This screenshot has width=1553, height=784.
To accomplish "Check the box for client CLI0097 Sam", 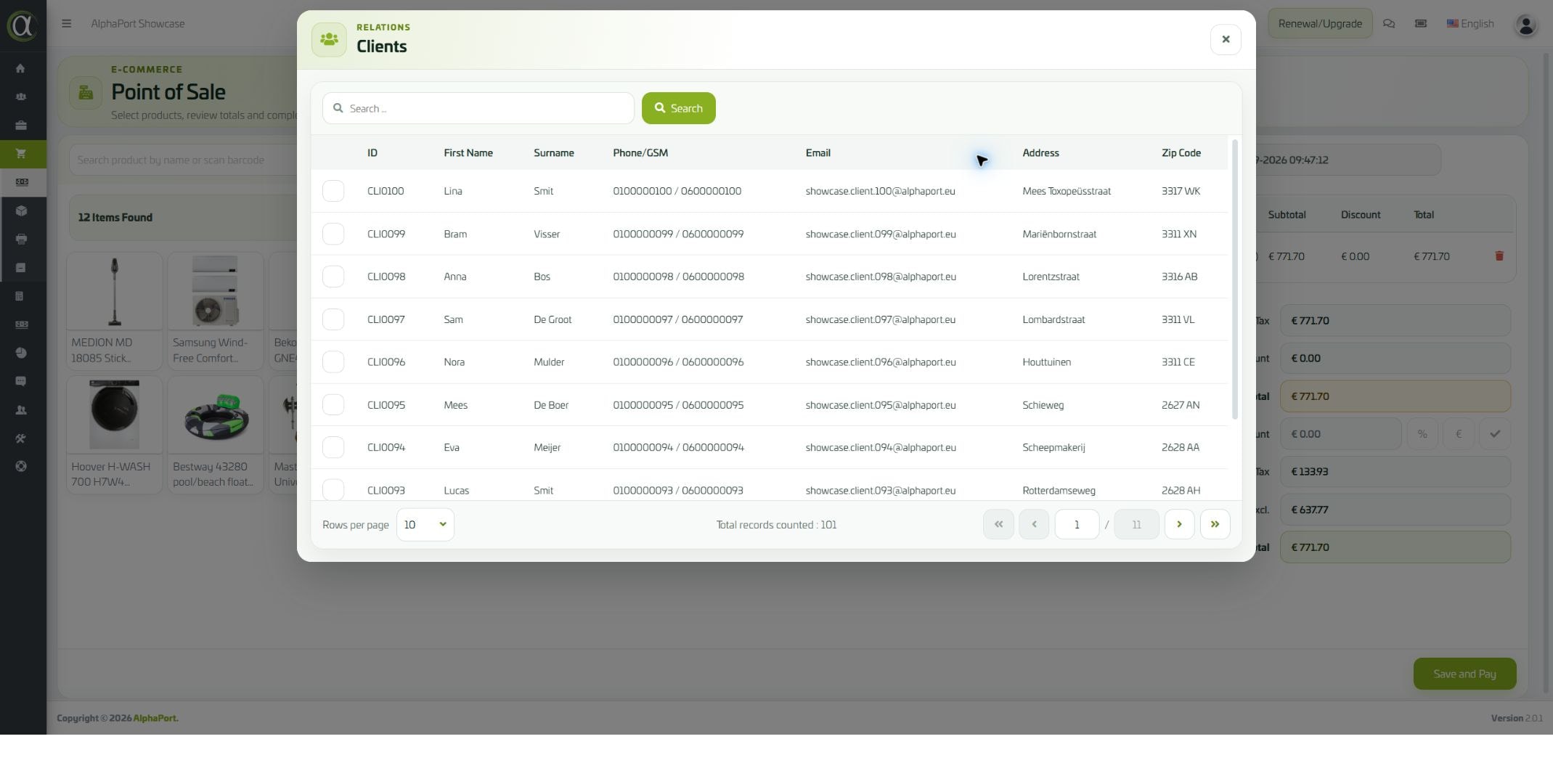I will coord(333,319).
